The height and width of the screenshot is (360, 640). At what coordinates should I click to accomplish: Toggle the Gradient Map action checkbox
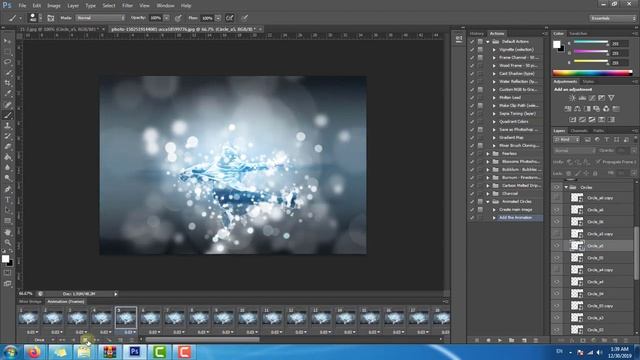click(x=472, y=138)
